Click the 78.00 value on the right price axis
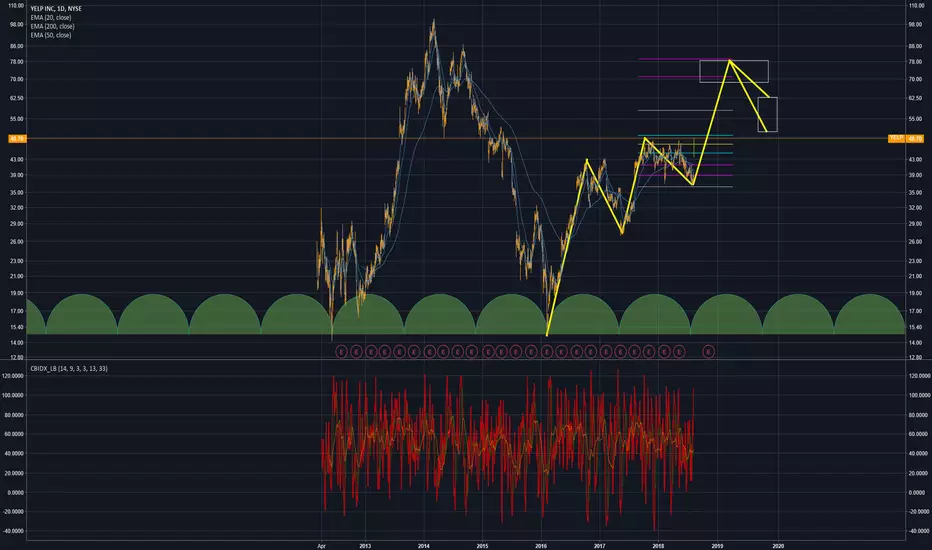The height and width of the screenshot is (550, 932). point(916,62)
